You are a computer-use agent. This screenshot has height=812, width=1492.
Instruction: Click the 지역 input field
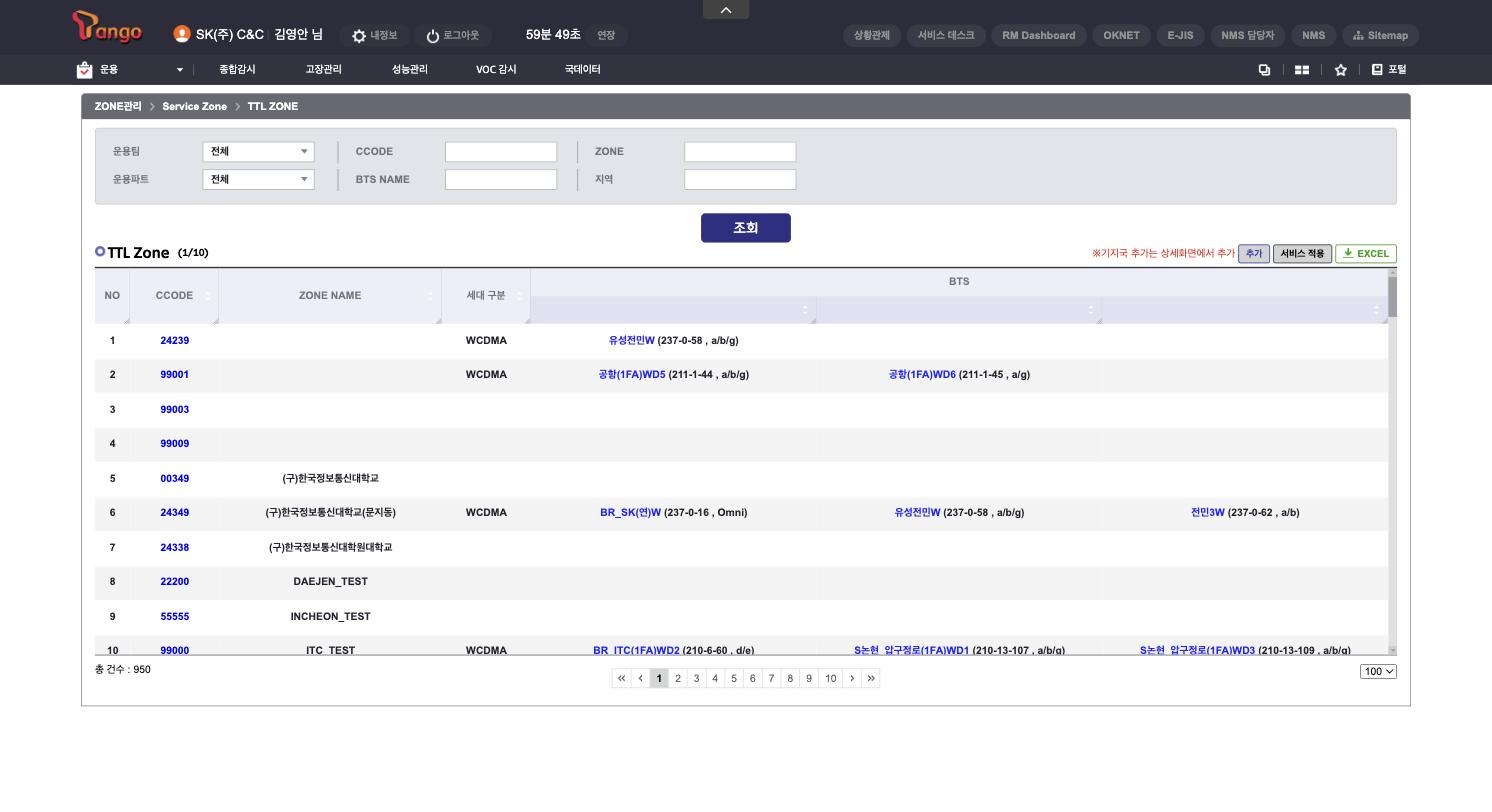[x=740, y=180]
